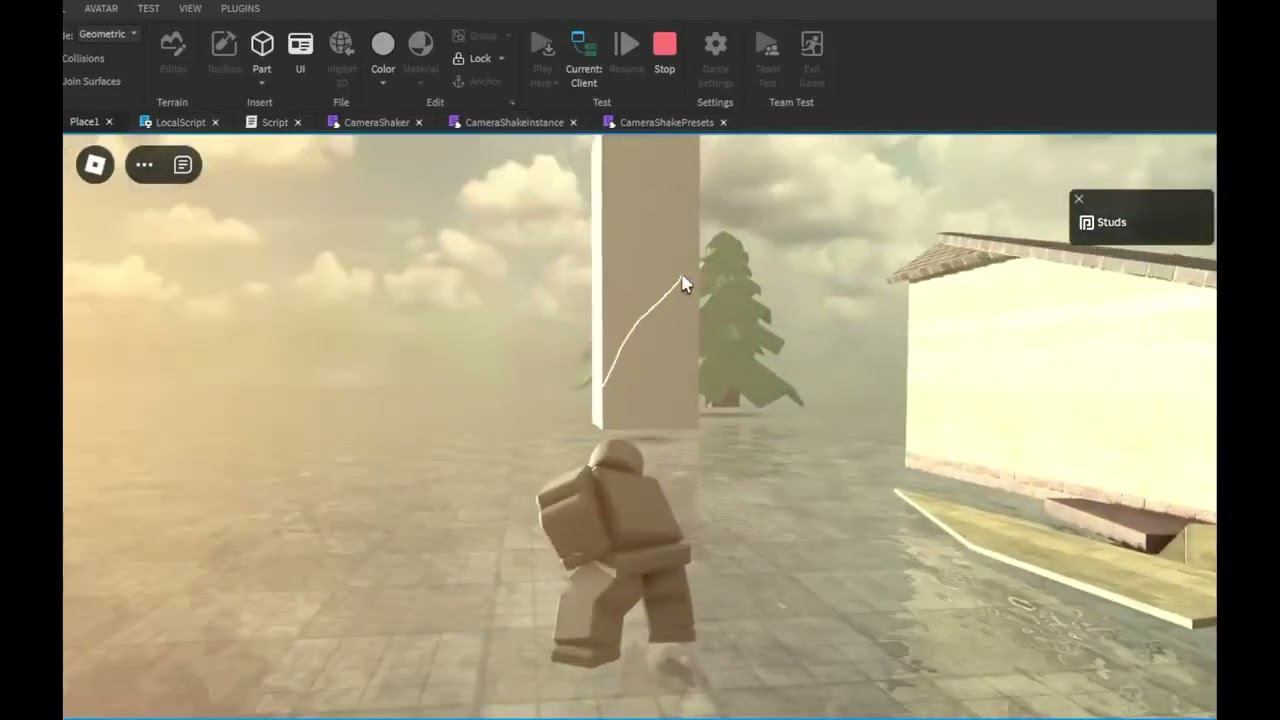This screenshot has height=720, width=1280.
Task: Switch to the LocalScript tab
Action: (x=180, y=123)
